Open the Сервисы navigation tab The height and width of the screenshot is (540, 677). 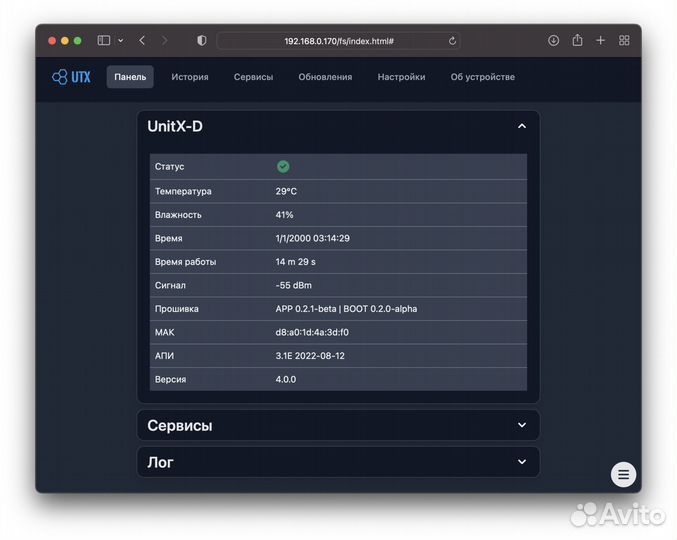253,77
